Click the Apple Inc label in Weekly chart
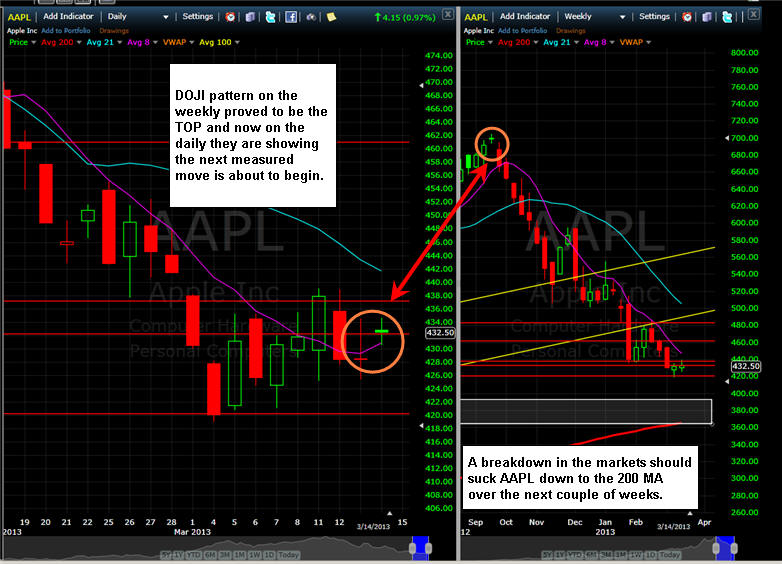Screen dimensions: 782x564 pos(479,30)
